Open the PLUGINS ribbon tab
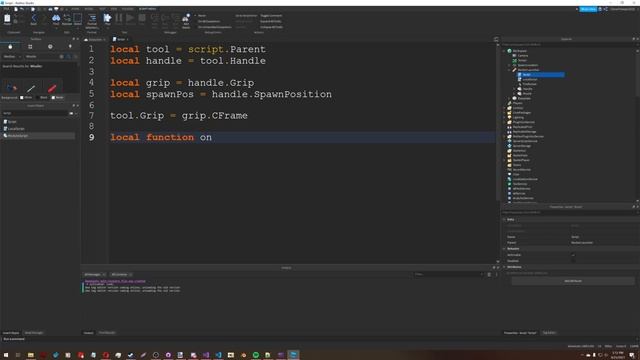Viewport: 640px width, 360px height. pyautogui.click(x=127, y=9)
